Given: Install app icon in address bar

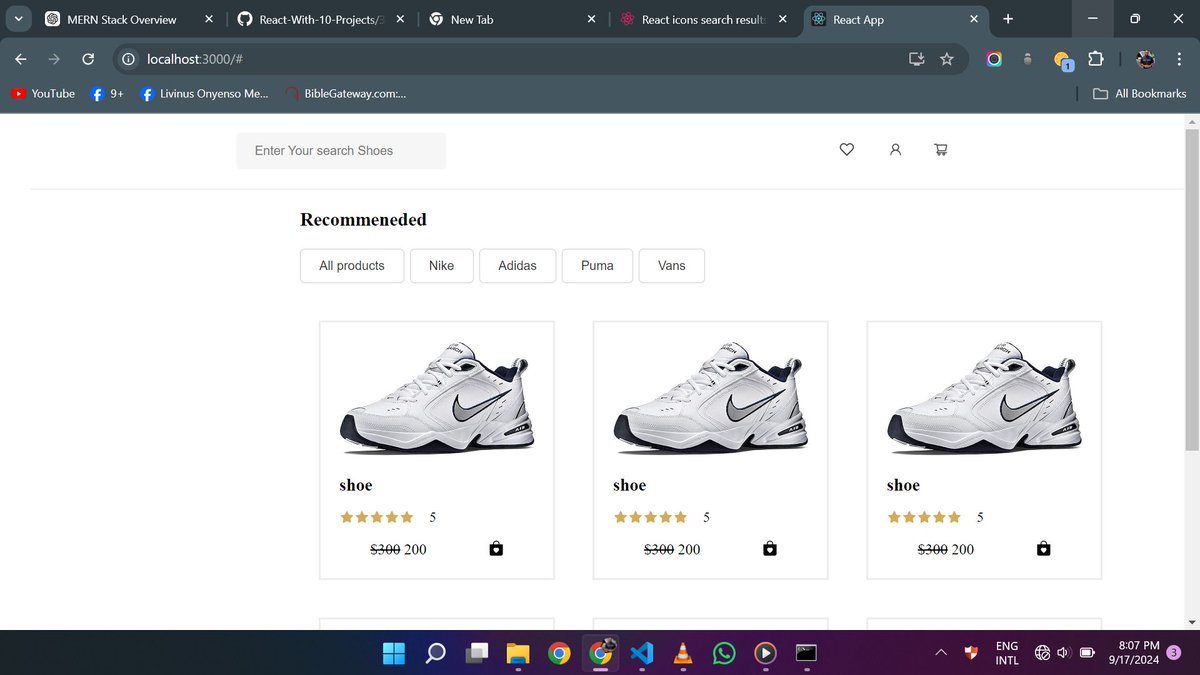Looking at the screenshot, I should 916,59.
